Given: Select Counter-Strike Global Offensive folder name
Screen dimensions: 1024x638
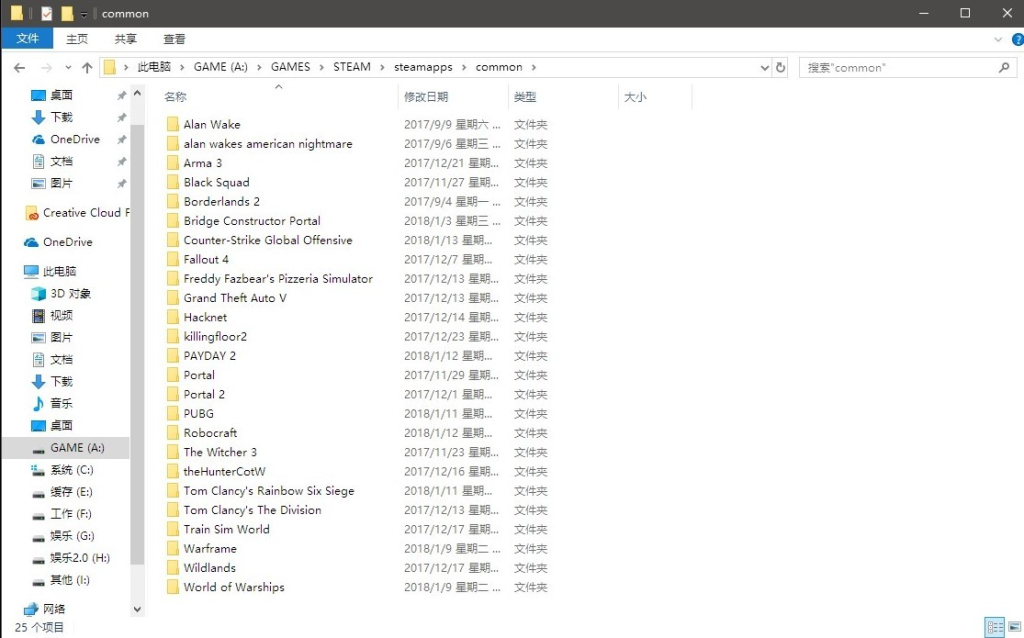Looking at the screenshot, I should pyautogui.click(x=268, y=240).
